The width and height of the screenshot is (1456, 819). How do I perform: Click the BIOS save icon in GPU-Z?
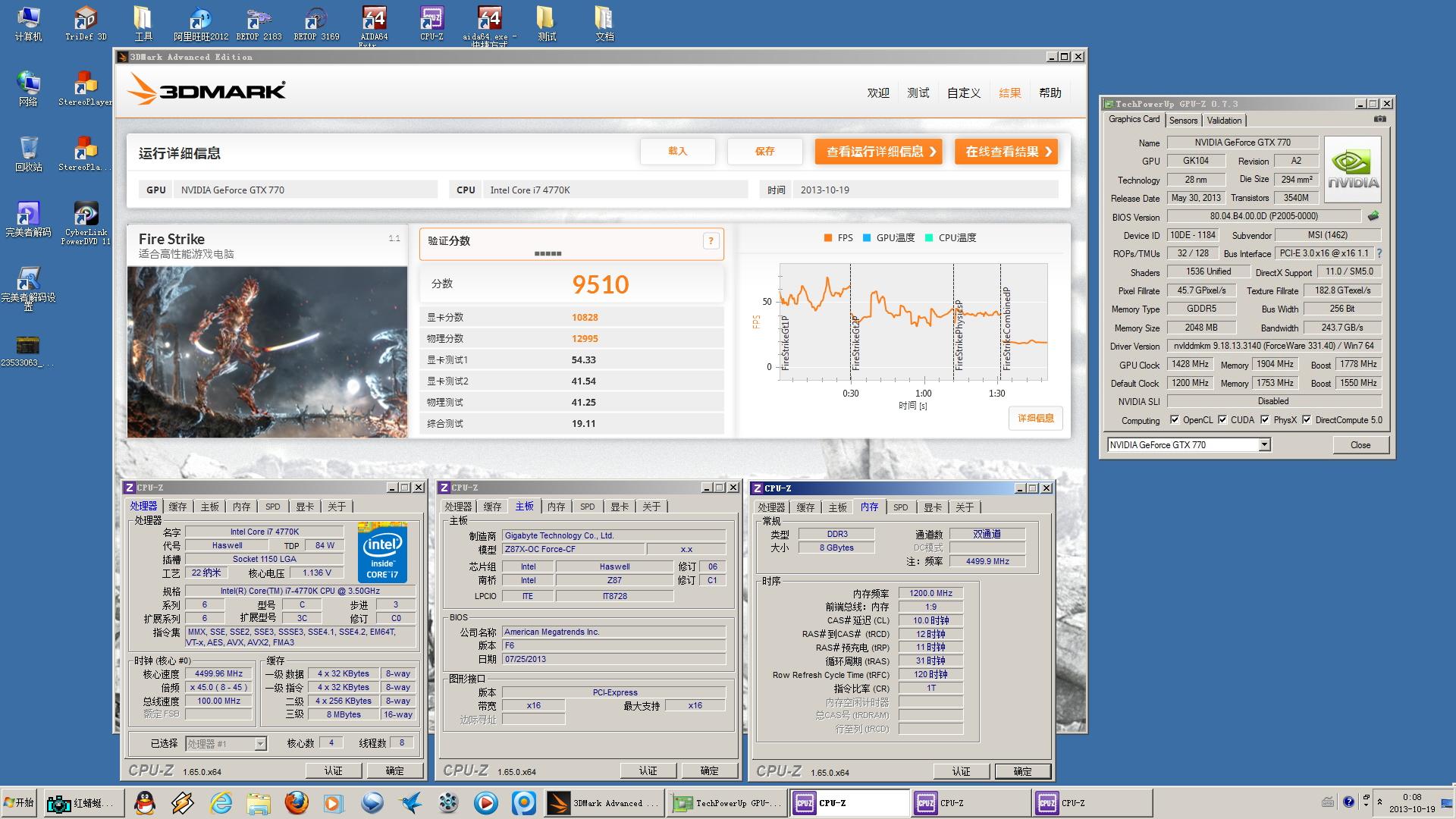point(1373,216)
